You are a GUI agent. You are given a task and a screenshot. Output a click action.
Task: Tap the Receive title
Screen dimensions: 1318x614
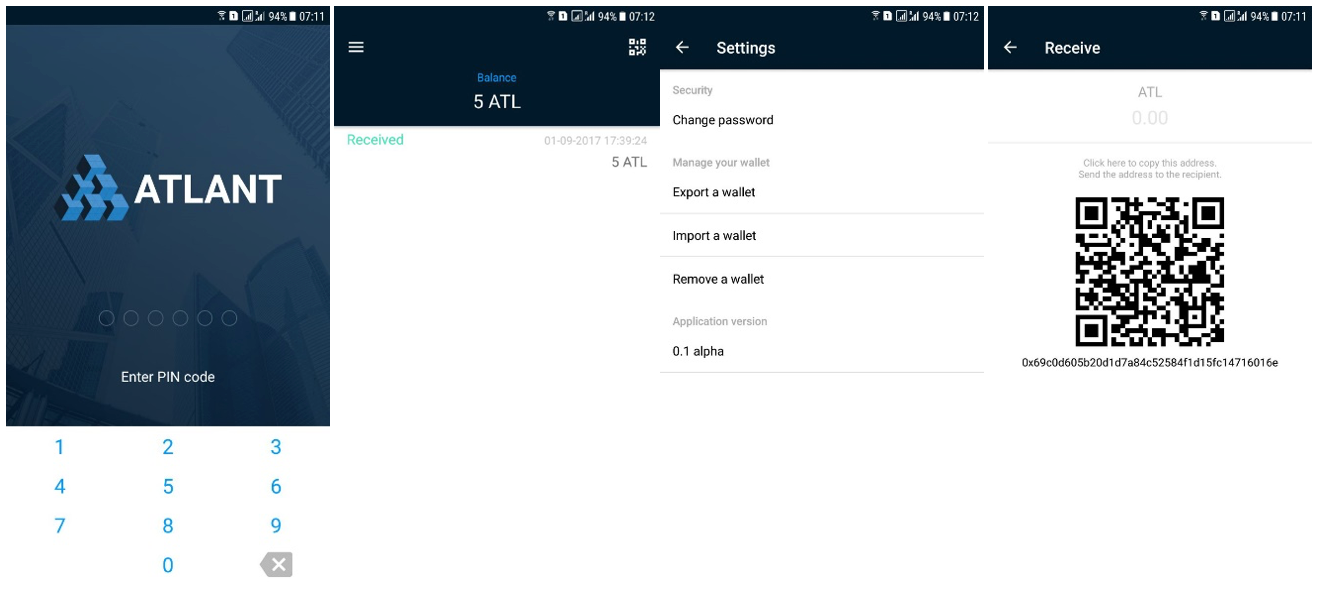pos(1072,48)
